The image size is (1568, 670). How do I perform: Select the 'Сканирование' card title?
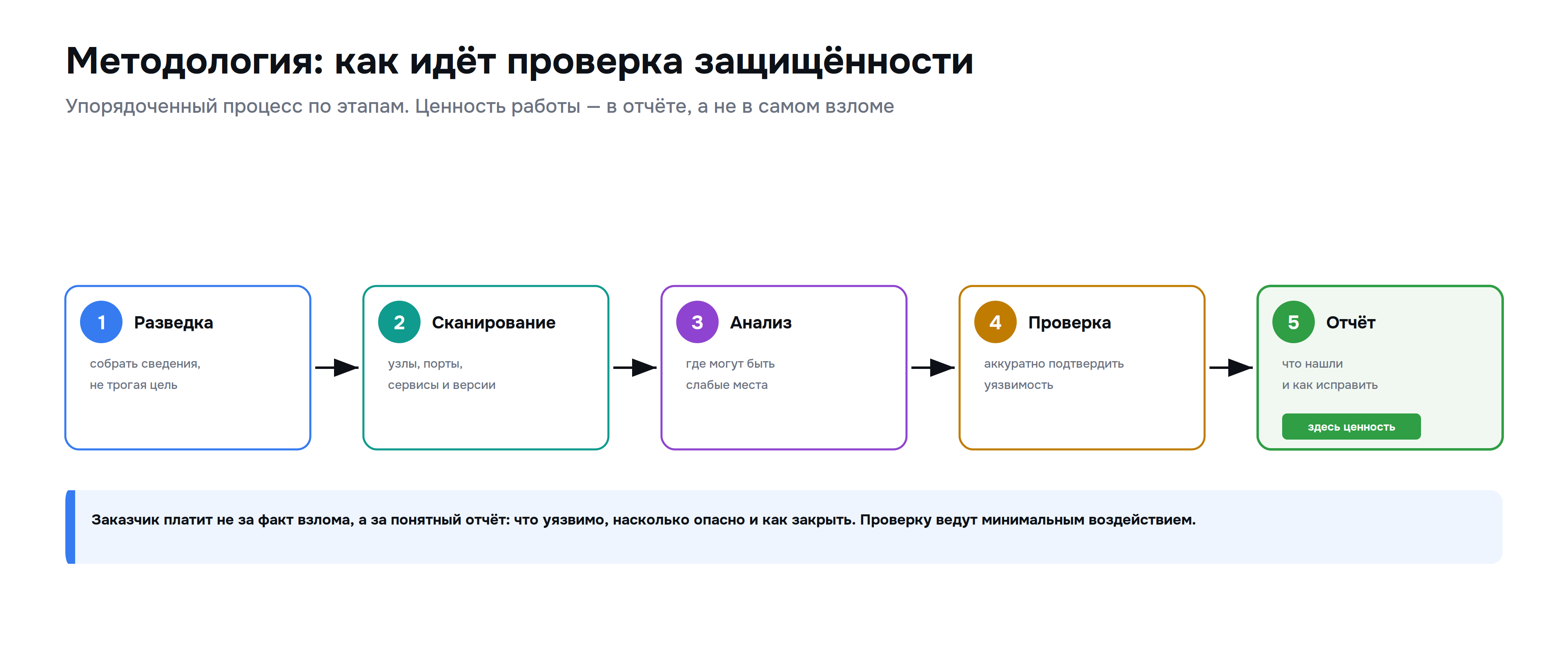493,322
